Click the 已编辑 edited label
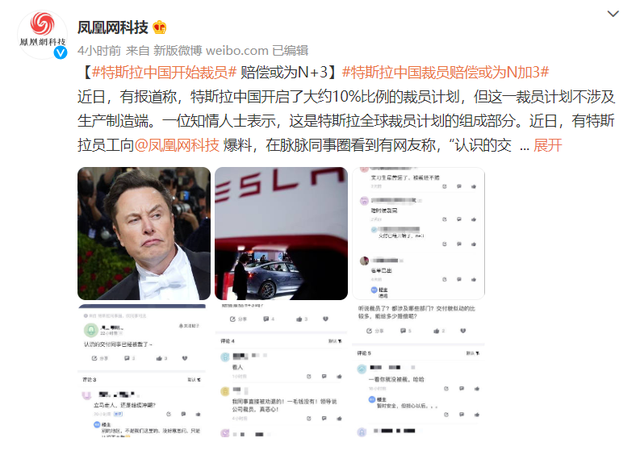 pos(290,51)
